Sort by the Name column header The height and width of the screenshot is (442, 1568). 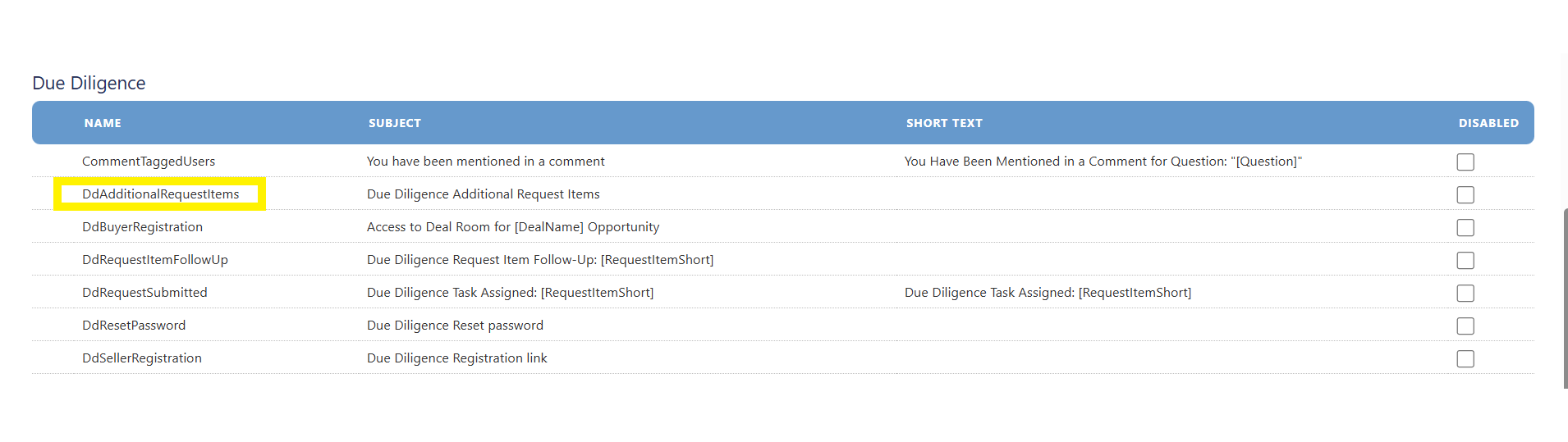pyautogui.click(x=103, y=123)
